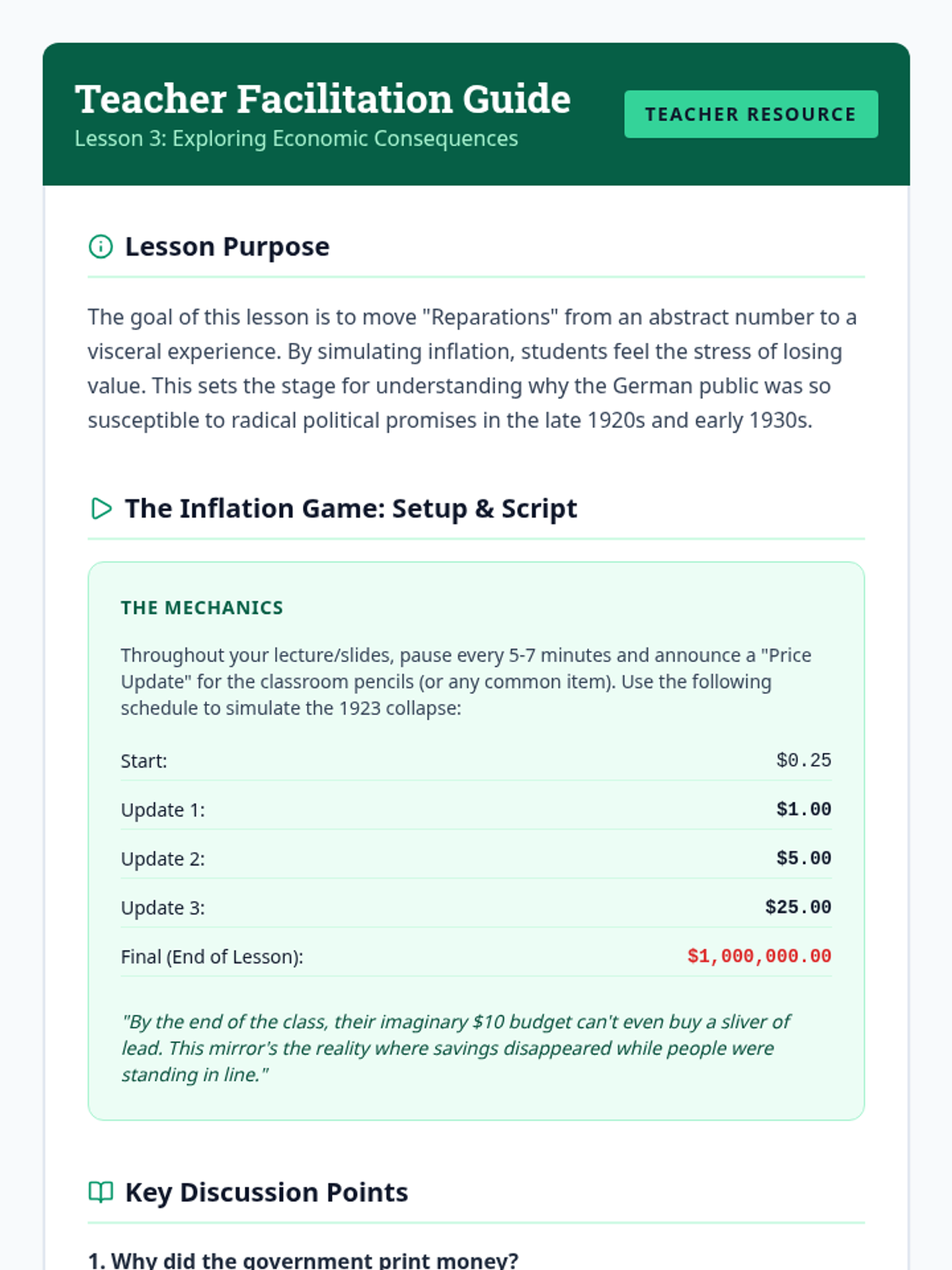This screenshot has width=952, height=1270.
Task: Select the Update 3 price $25.00
Action: tap(798, 907)
